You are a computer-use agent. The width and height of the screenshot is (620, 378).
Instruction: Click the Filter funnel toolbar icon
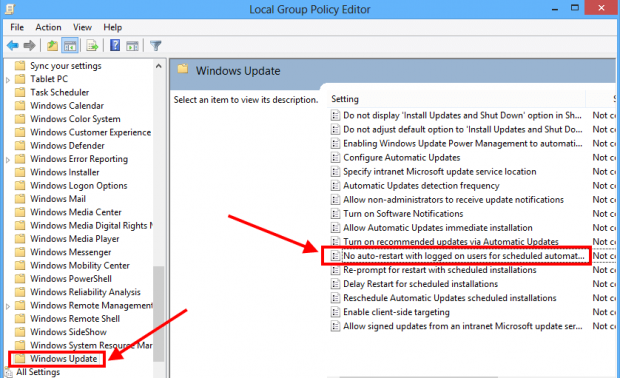pyautogui.click(x=156, y=46)
